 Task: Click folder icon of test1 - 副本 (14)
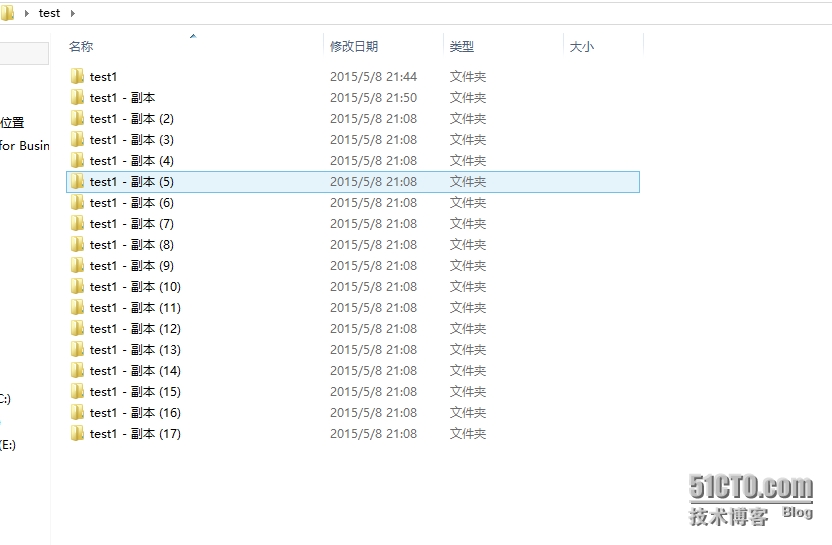[x=77, y=370]
